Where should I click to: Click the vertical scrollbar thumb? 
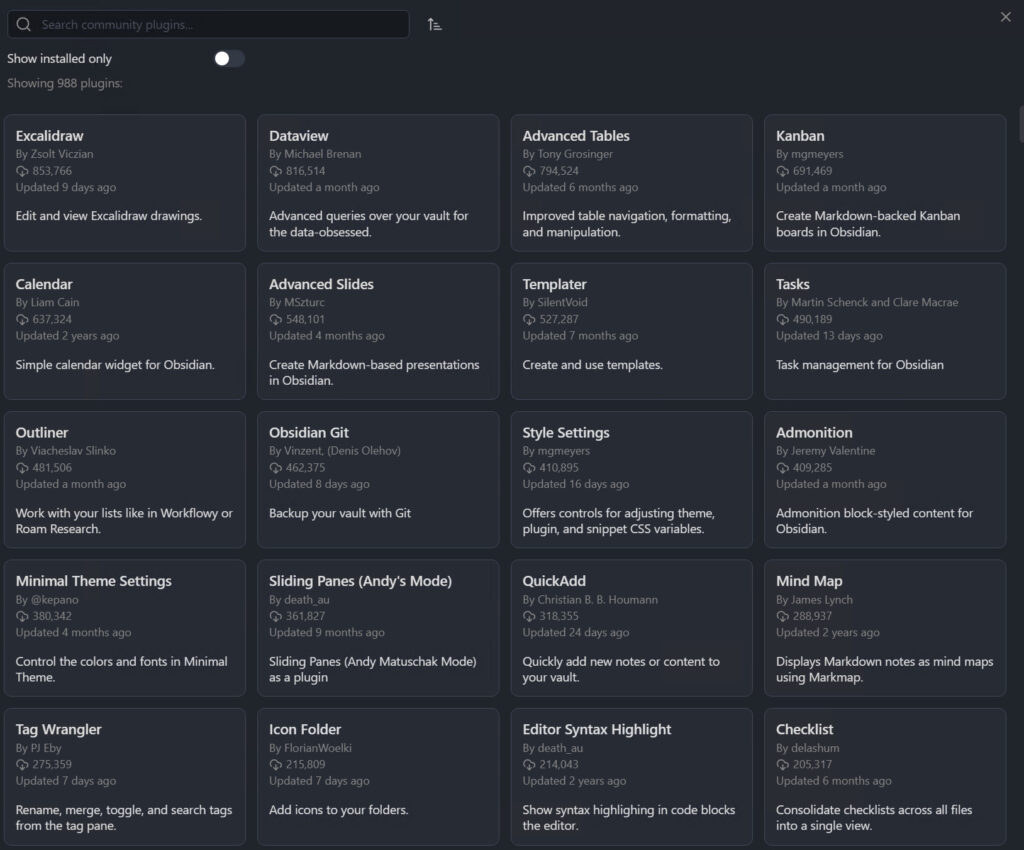click(1021, 123)
